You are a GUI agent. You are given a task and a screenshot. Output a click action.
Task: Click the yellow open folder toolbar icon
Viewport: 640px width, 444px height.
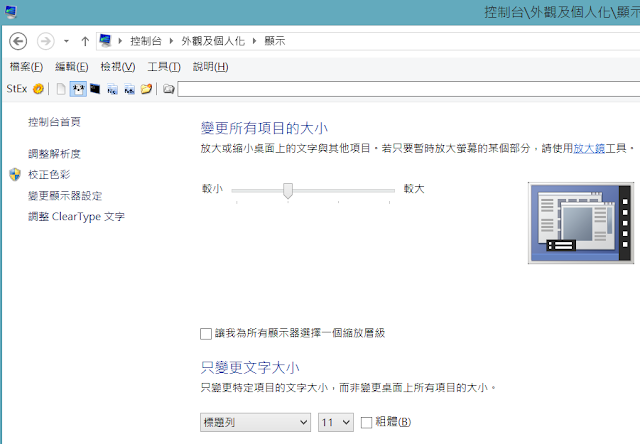tap(146, 89)
